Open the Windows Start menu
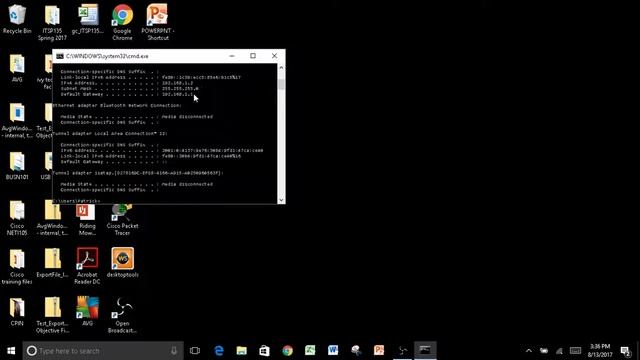Screen dimensions: 640x360 11,351
